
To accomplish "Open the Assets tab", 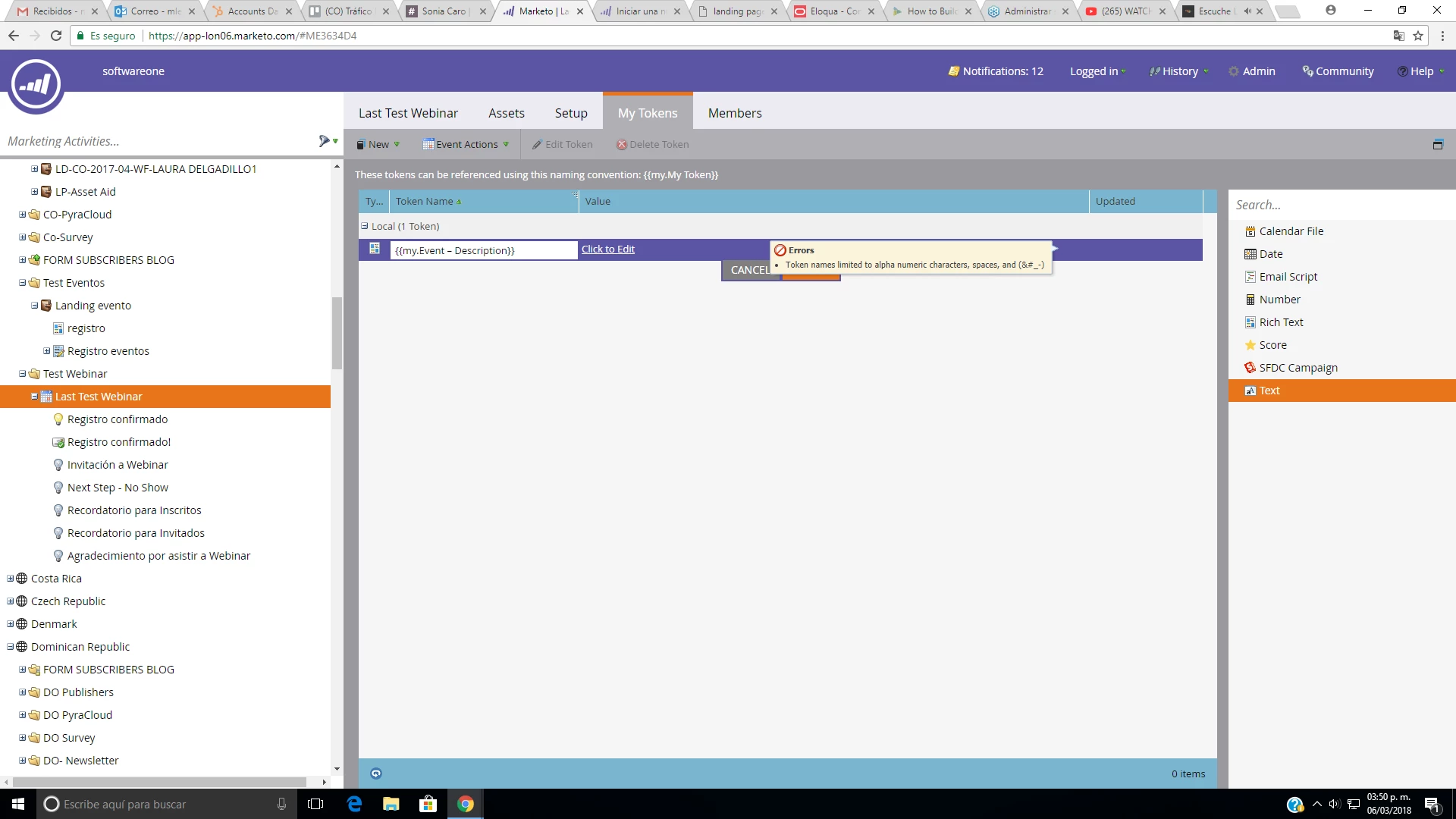I will pyautogui.click(x=506, y=113).
